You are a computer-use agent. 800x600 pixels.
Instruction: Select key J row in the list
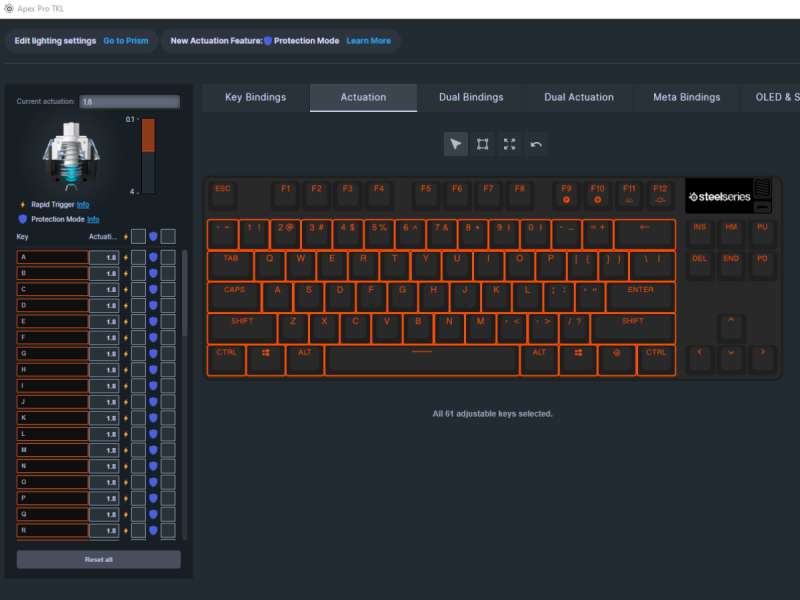click(53, 402)
